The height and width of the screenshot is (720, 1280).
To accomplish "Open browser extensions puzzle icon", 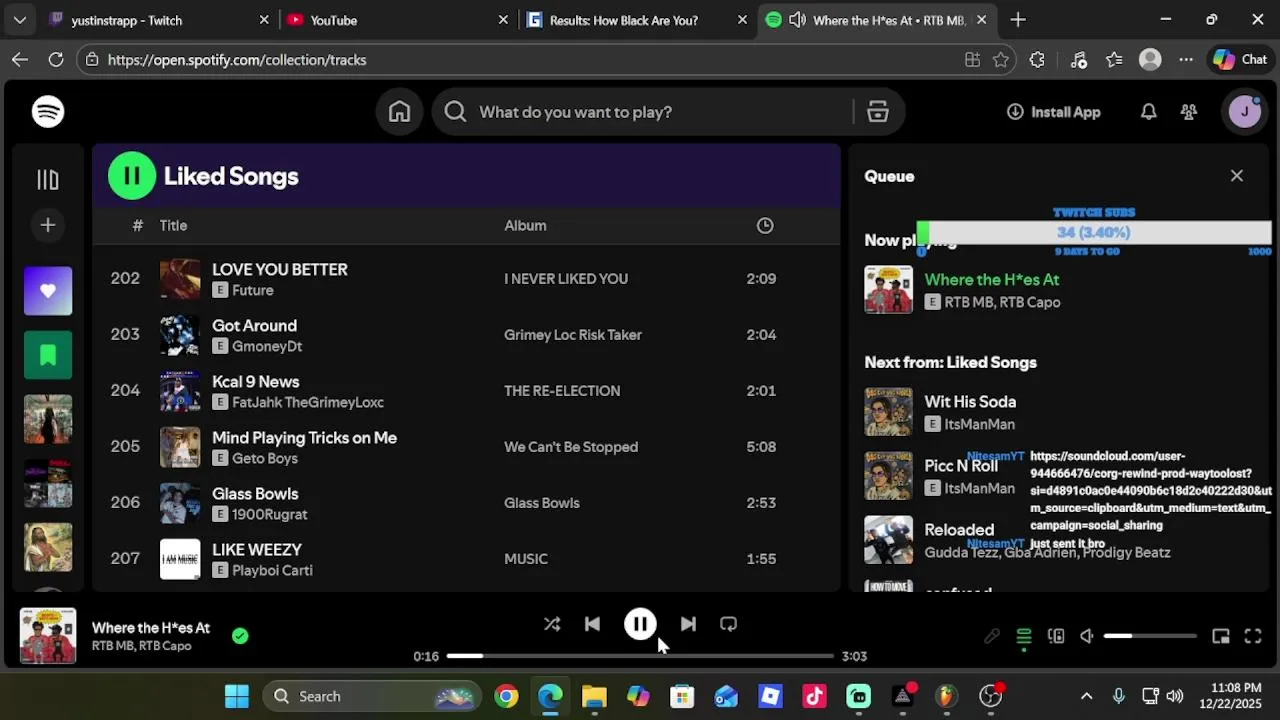I will 1037,60.
